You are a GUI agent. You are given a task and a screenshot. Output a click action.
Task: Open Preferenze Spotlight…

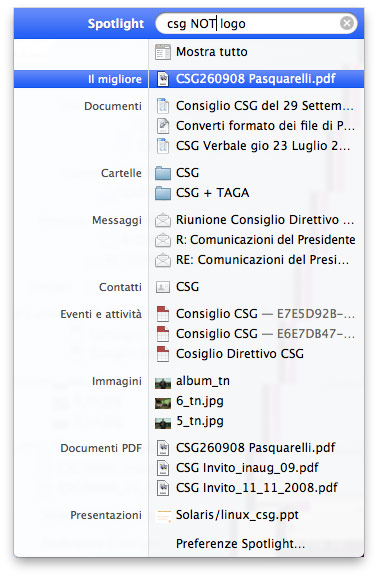[240, 544]
